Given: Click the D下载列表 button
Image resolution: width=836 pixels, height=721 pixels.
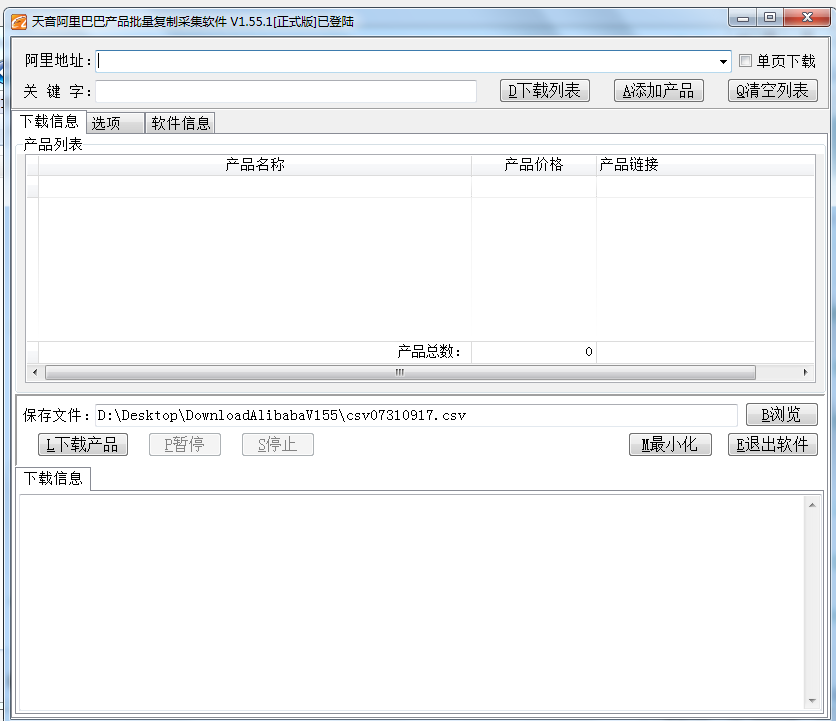Looking at the screenshot, I should pyautogui.click(x=544, y=91).
